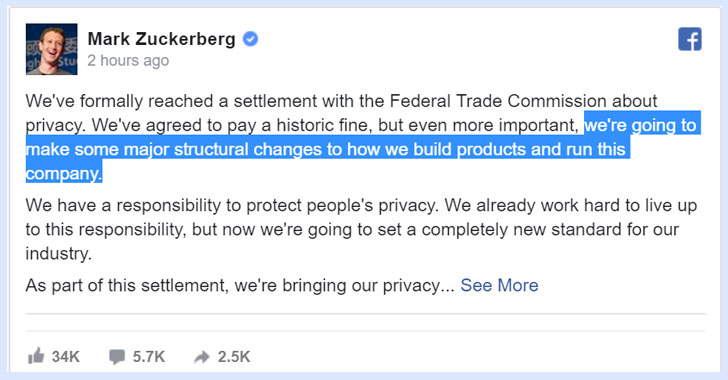Screen dimensions: 728x380
Task: Click the highlighted word "company."
Action: click(x=64, y=173)
